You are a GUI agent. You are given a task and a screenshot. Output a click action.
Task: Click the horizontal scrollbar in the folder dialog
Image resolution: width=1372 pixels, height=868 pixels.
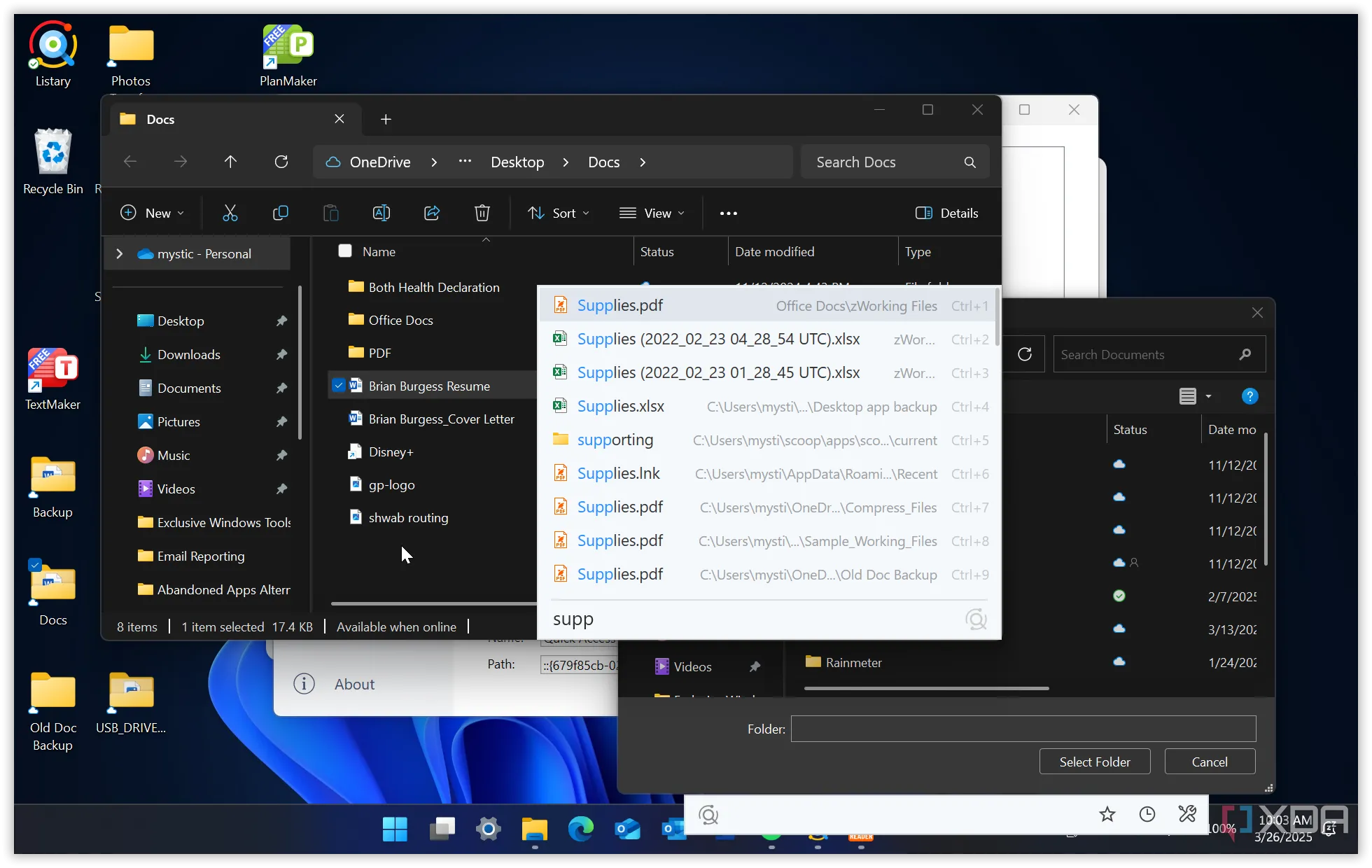click(x=926, y=688)
